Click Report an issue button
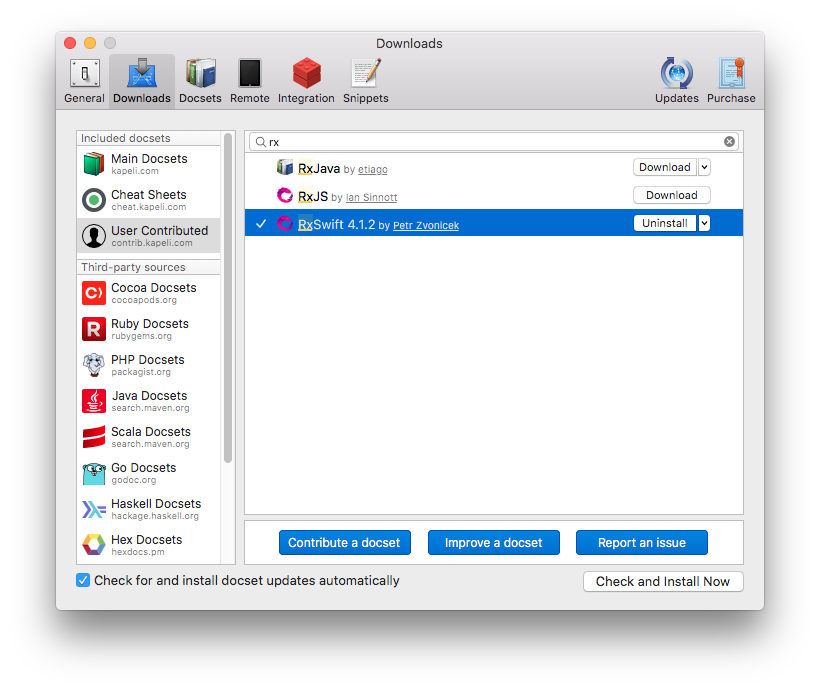 (x=642, y=542)
